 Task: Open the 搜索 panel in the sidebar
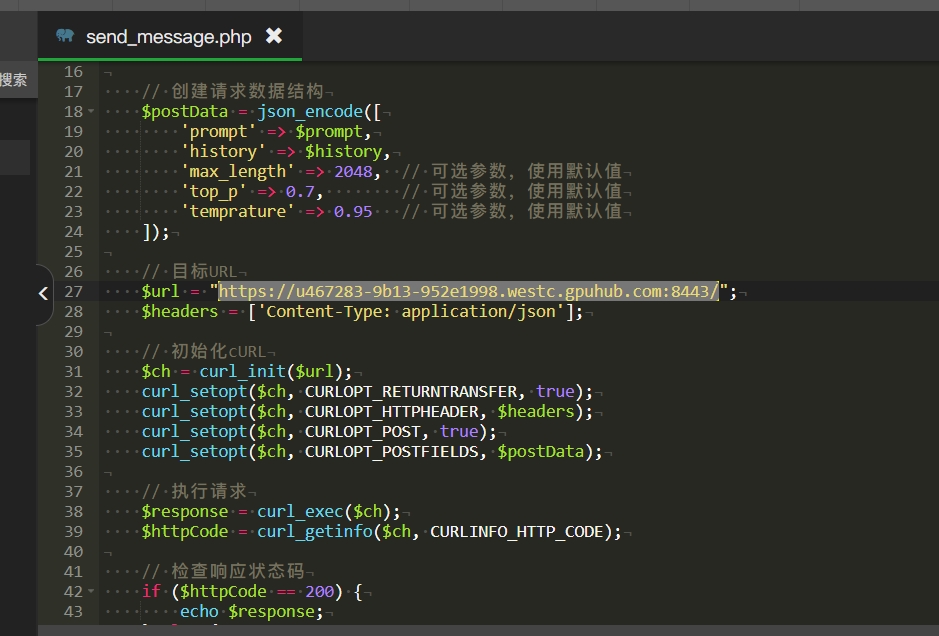coord(14,80)
